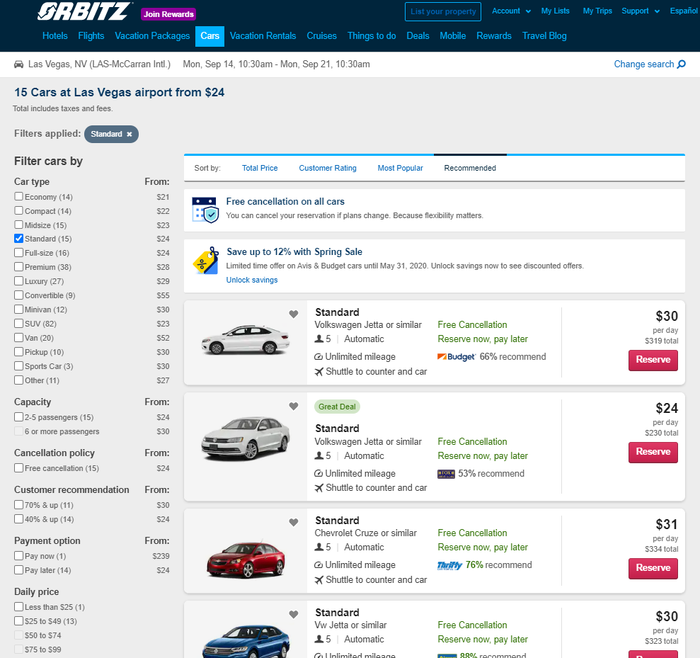The width and height of the screenshot is (700, 658).
Task: Click the Thrifty logo on the Chevrolet Cruze
Action: [450, 565]
